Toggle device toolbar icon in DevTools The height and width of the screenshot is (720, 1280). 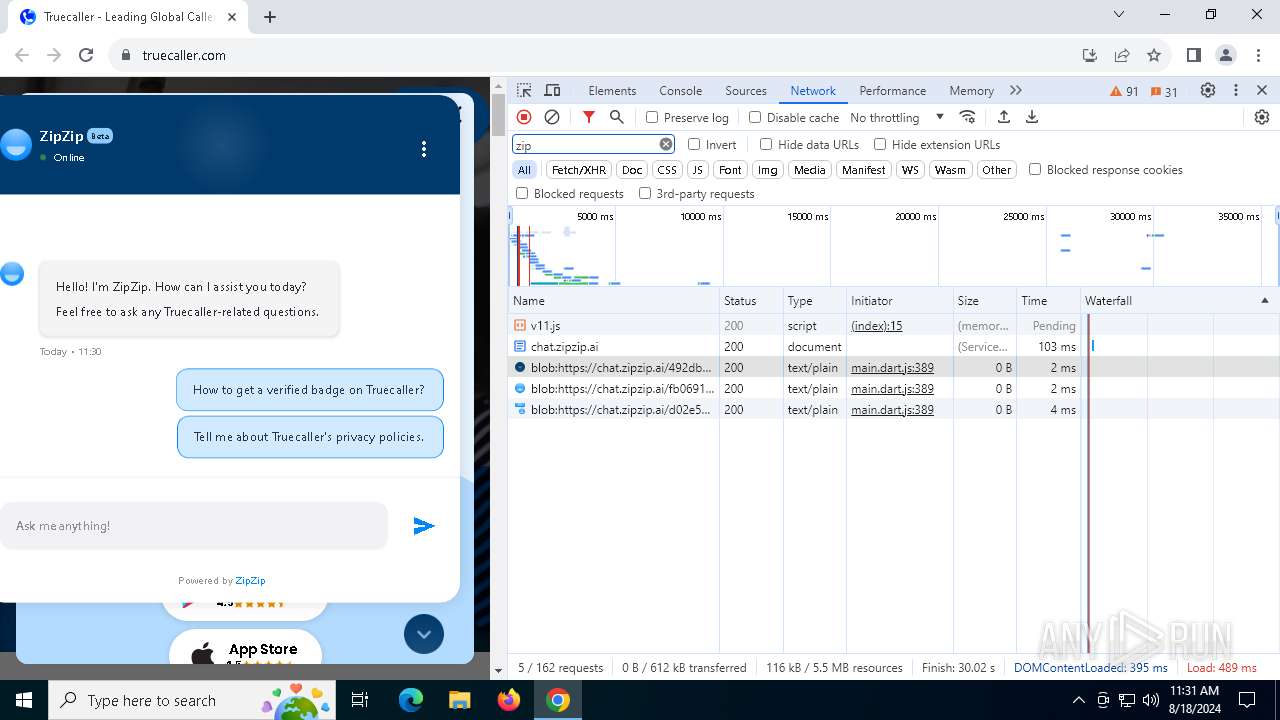tap(552, 90)
